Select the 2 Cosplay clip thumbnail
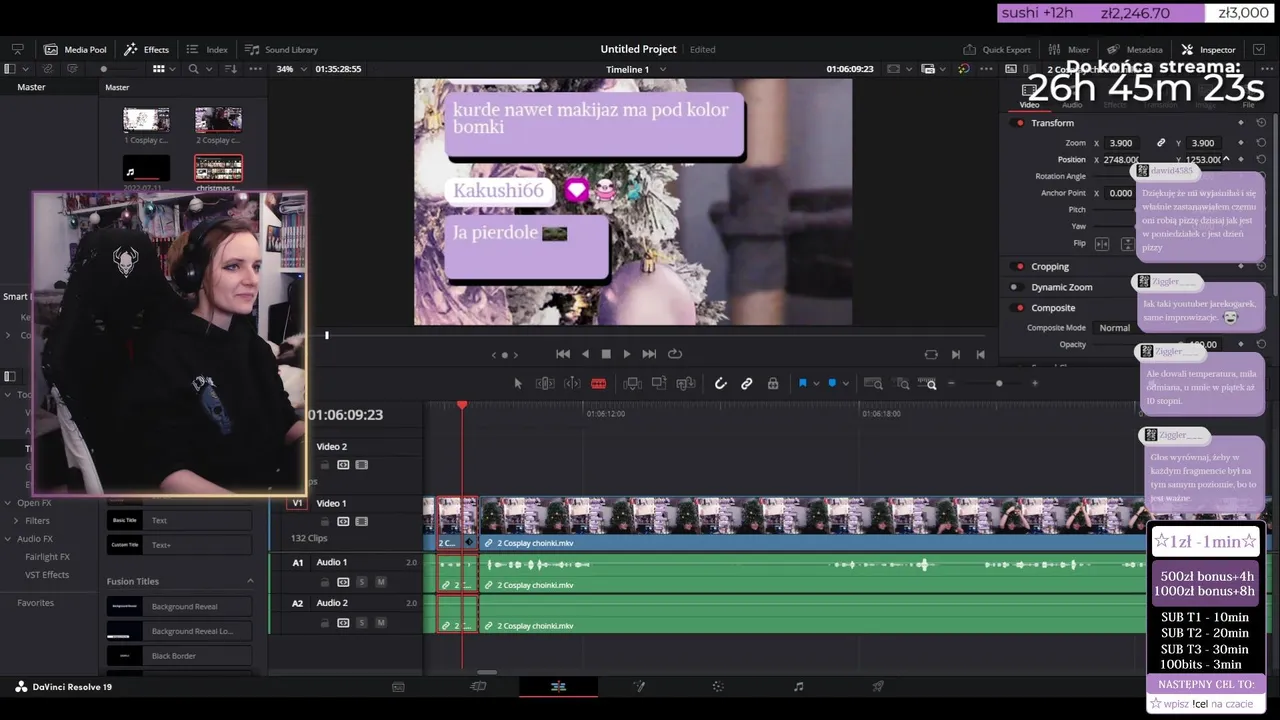This screenshot has height=720, width=1280. [218, 120]
